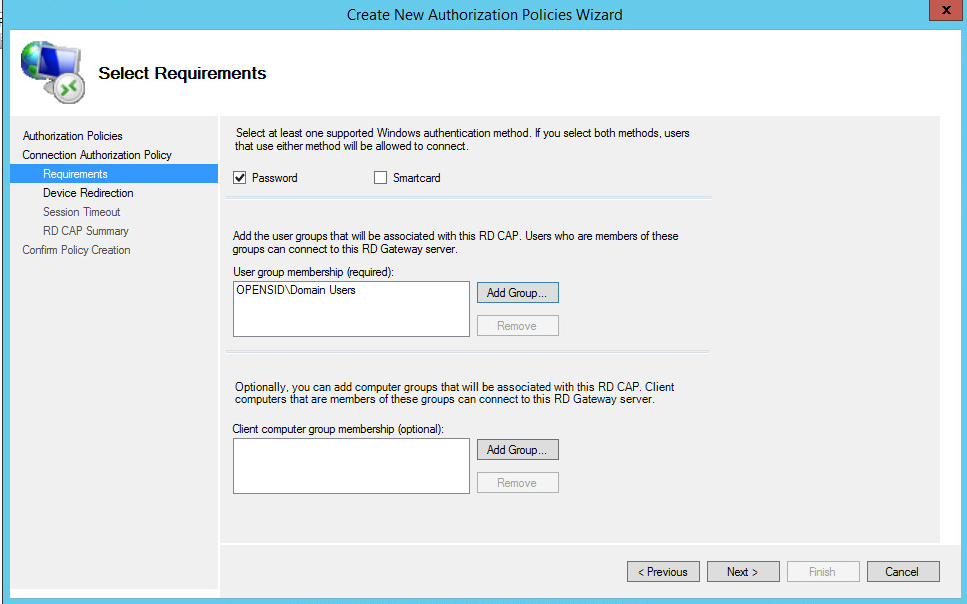
Task: Open the Authorization Policies step
Action: point(73,136)
